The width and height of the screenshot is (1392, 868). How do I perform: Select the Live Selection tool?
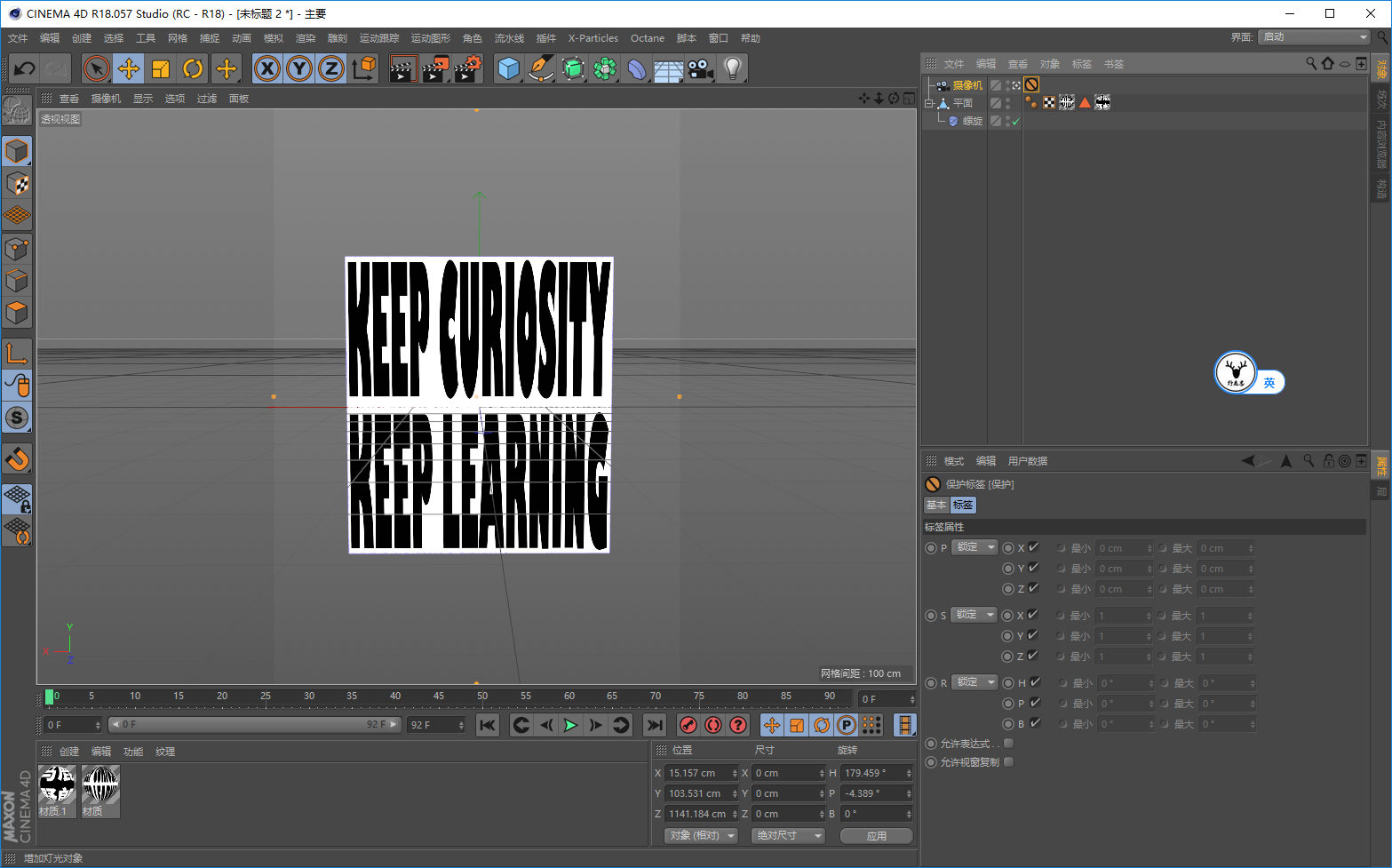coord(97,68)
